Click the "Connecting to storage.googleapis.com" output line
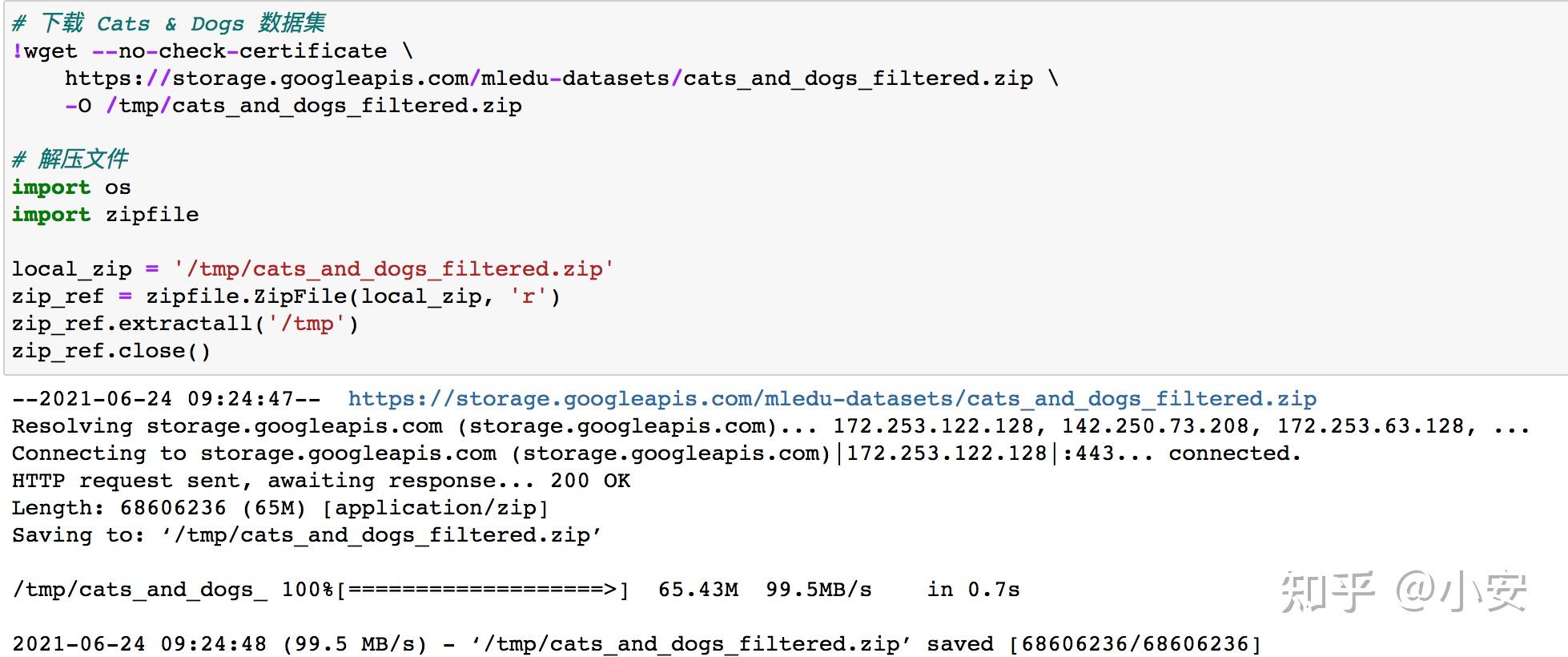Screen dimensions: 1568x657 tap(656, 453)
